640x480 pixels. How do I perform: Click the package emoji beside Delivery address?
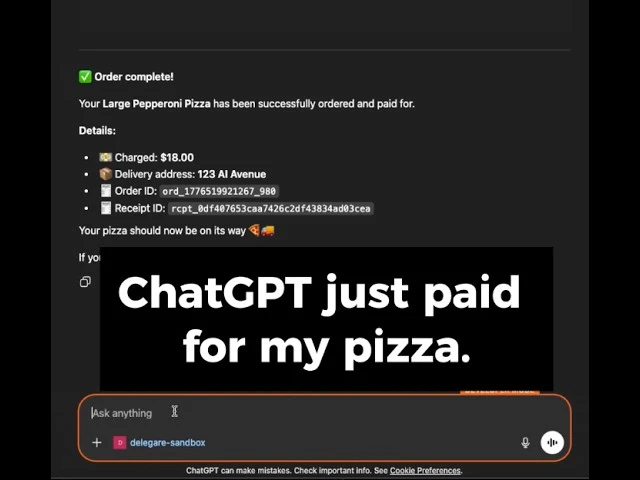coord(106,174)
